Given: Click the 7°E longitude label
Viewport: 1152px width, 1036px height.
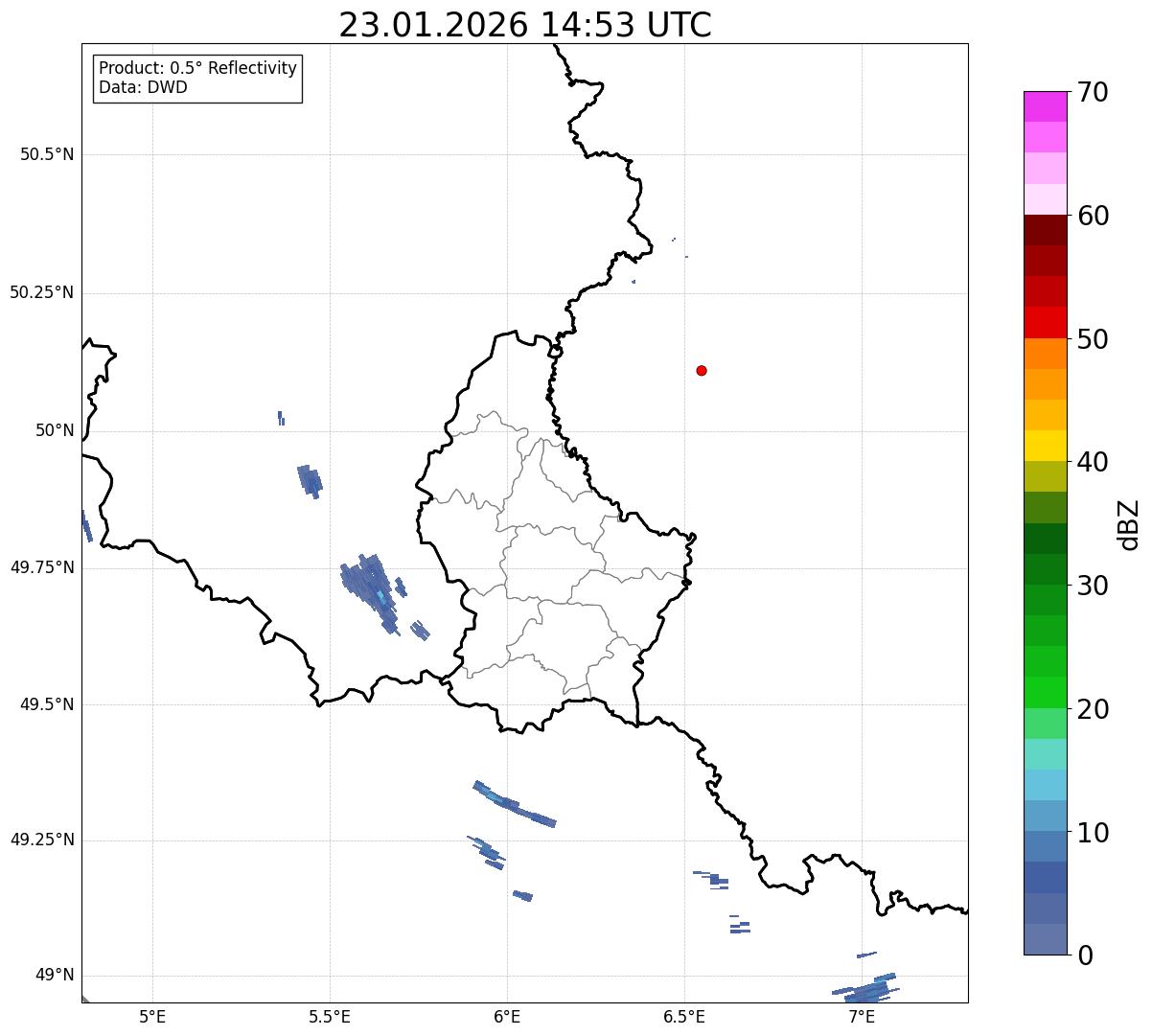Looking at the screenshot, I should (x=862, y=1016).
